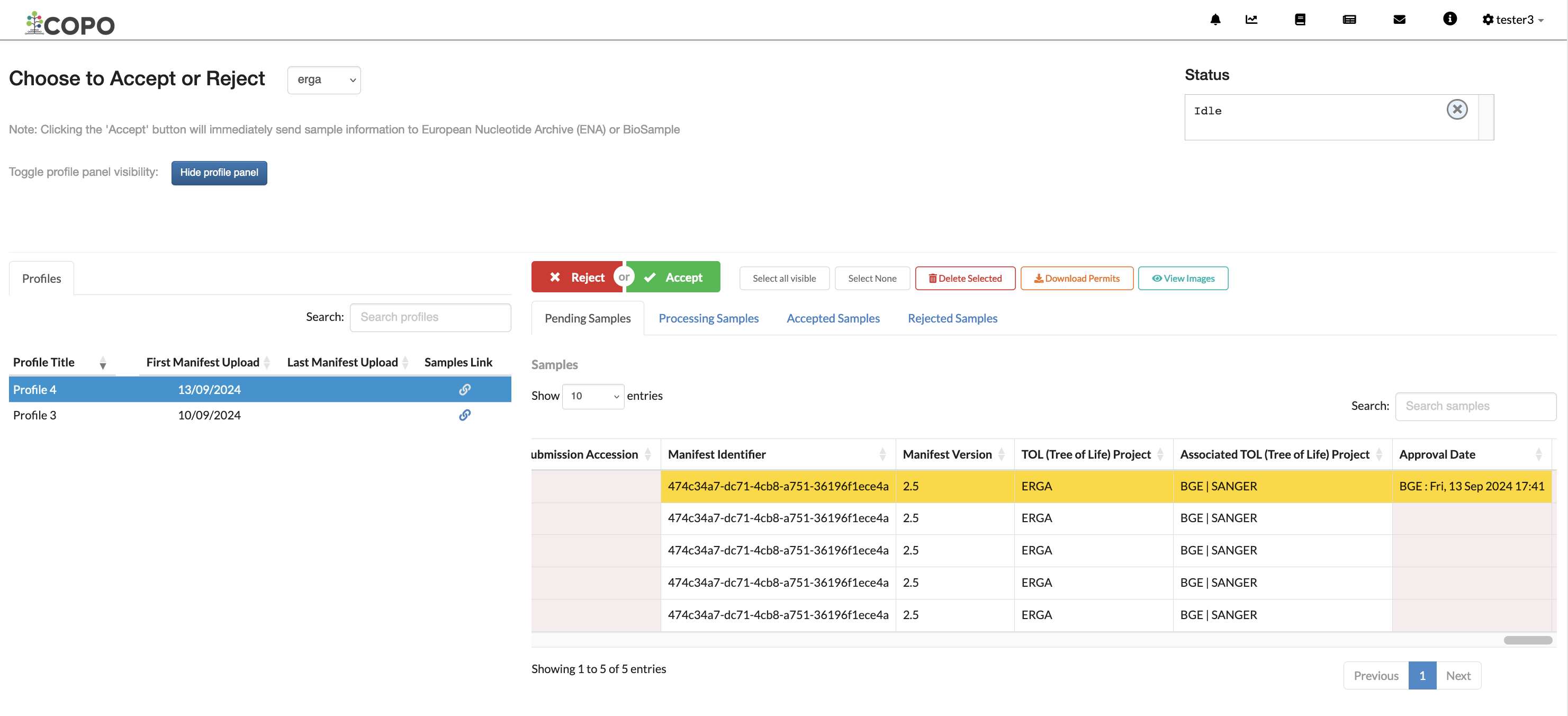1568x716 pixels.
Task: Click the red Reject button
Action: (x=576, y=277)
